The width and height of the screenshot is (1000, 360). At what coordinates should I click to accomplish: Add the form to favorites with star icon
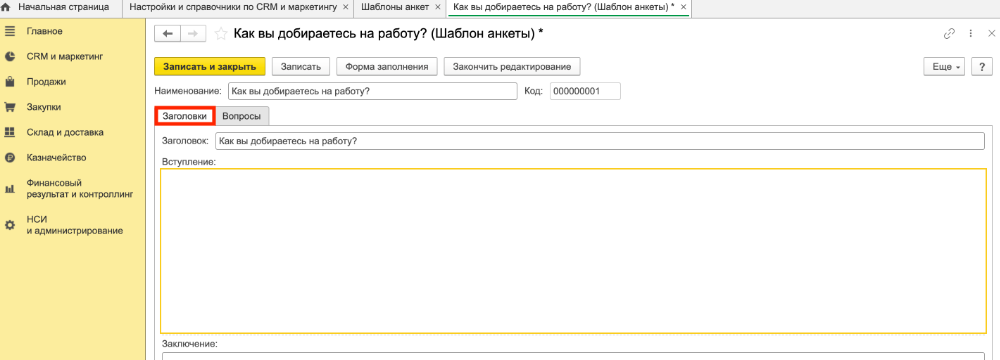tap(221, 34)
